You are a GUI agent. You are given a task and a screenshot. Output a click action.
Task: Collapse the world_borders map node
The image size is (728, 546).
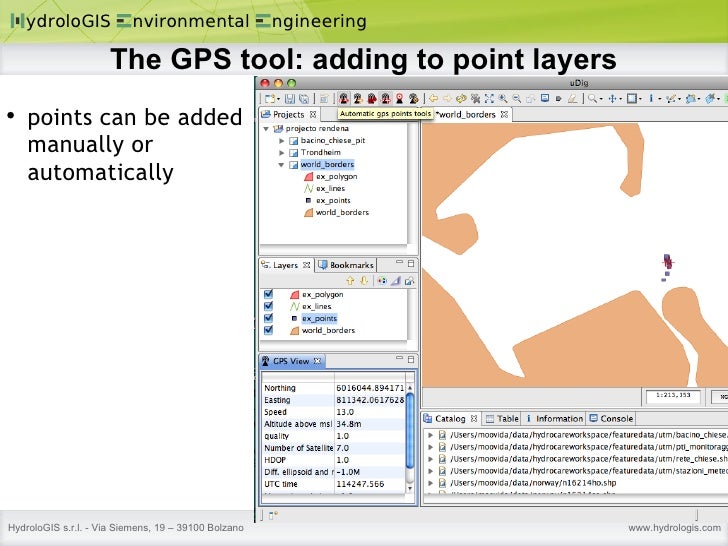282,165
